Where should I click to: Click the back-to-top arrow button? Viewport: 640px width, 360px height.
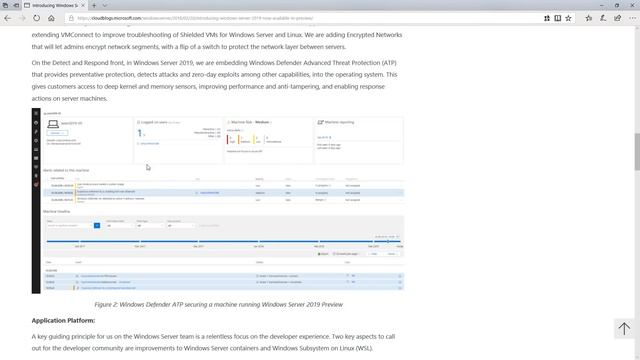[x=624, y=329]
